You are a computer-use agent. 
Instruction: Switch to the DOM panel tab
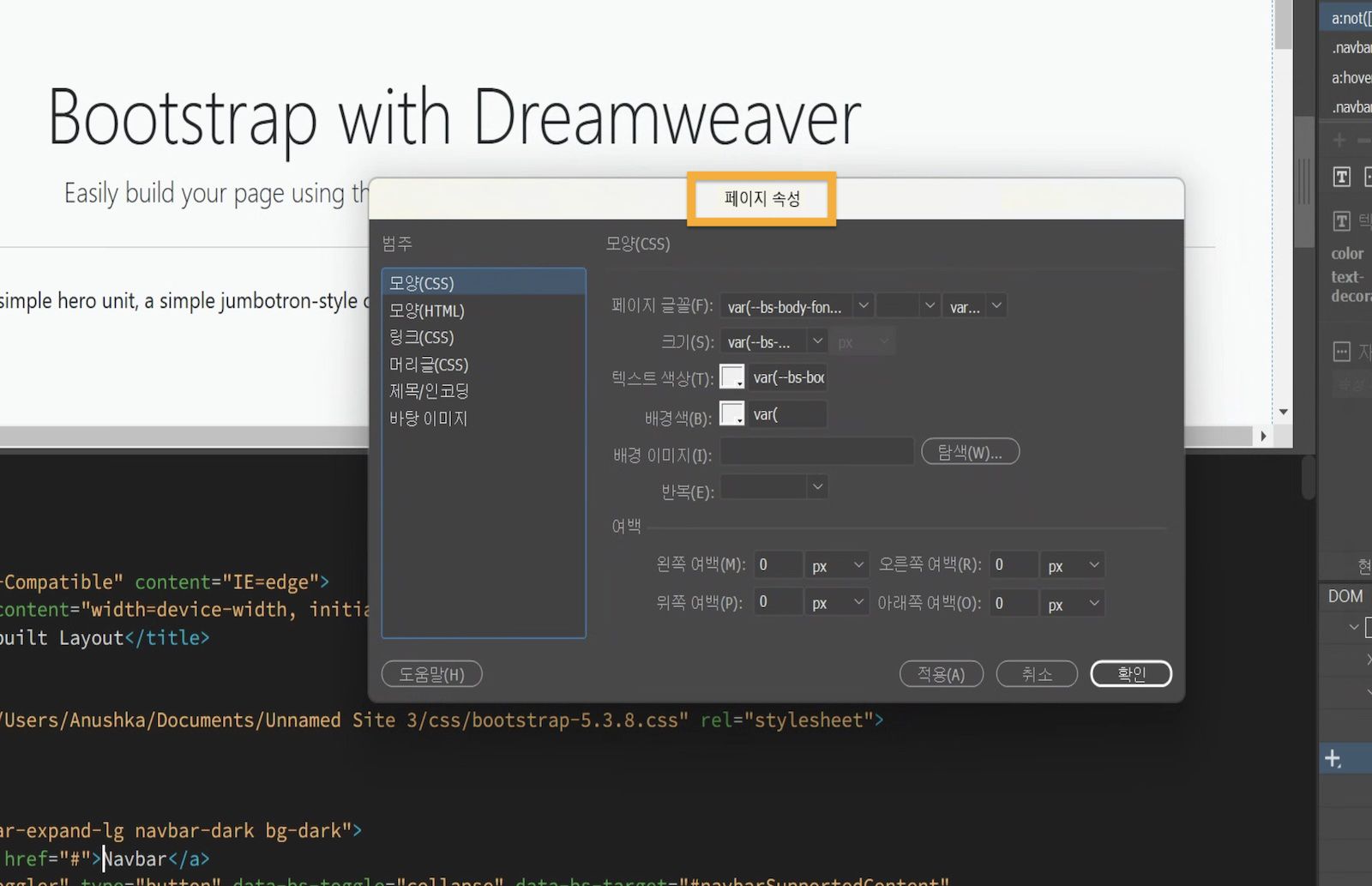[1345, 596]
